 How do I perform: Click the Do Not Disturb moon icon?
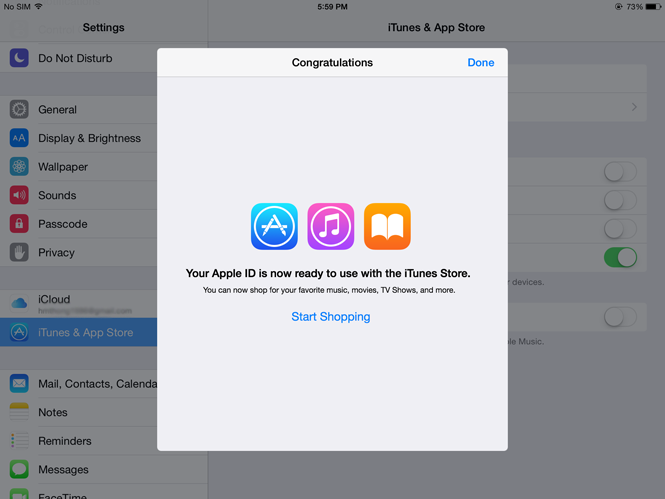(x=19, y=58)
